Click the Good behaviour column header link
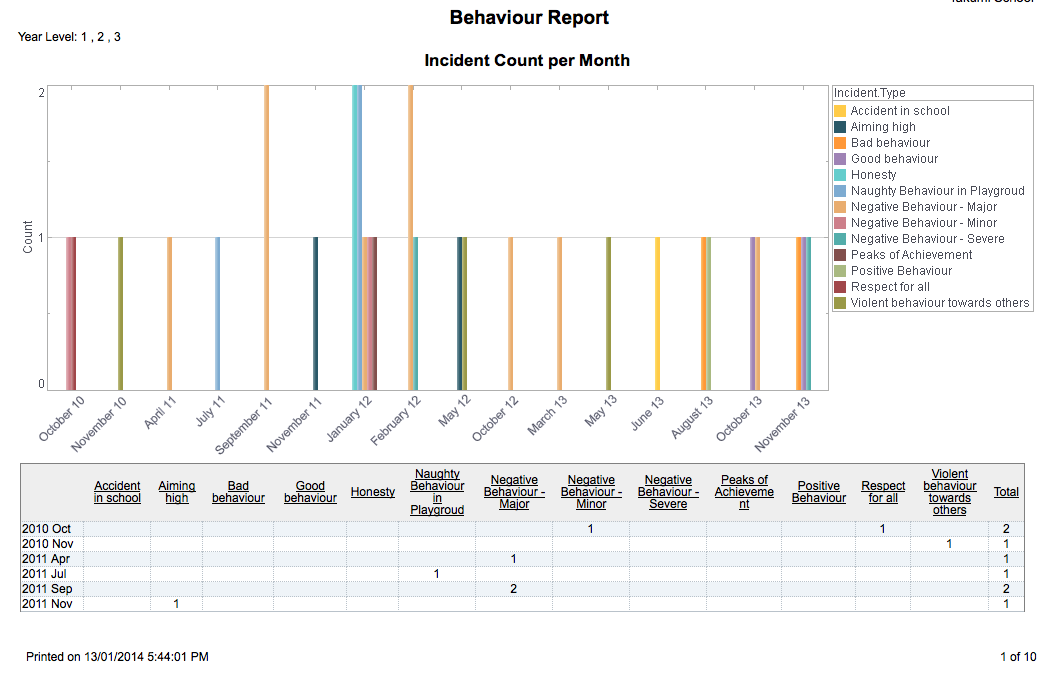This screenshot has width=1047, height=678. [310, 492]
